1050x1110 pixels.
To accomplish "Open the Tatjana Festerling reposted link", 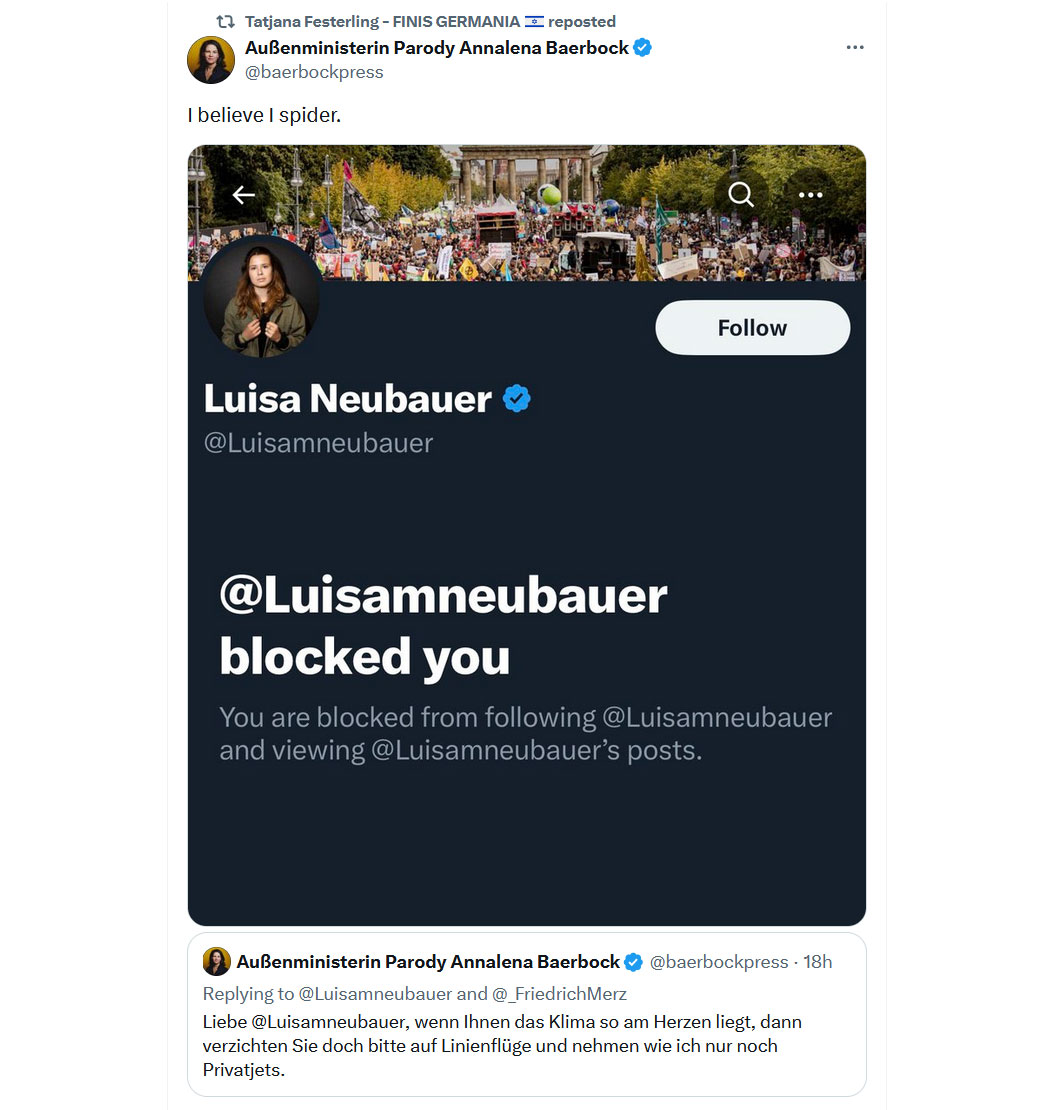I will pos(430,22).
